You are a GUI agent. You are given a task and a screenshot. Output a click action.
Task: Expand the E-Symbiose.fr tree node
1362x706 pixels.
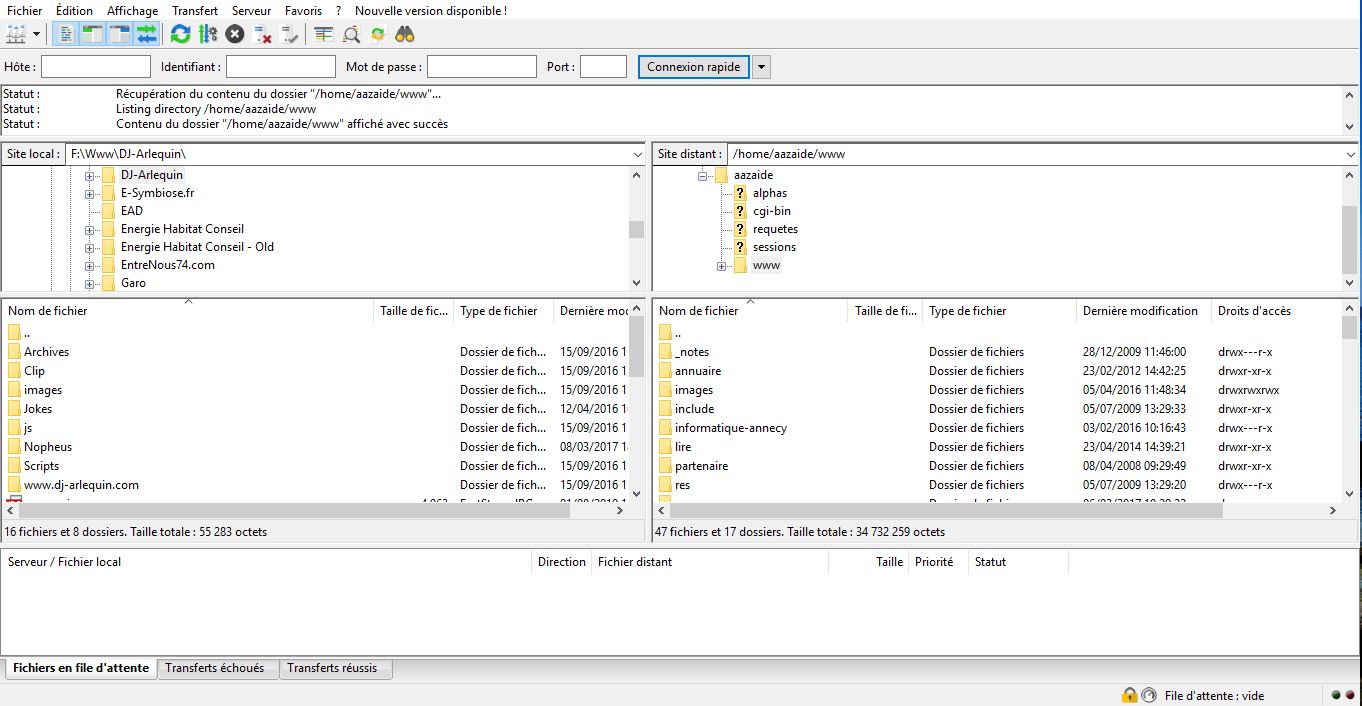click(x=89, y=193)
